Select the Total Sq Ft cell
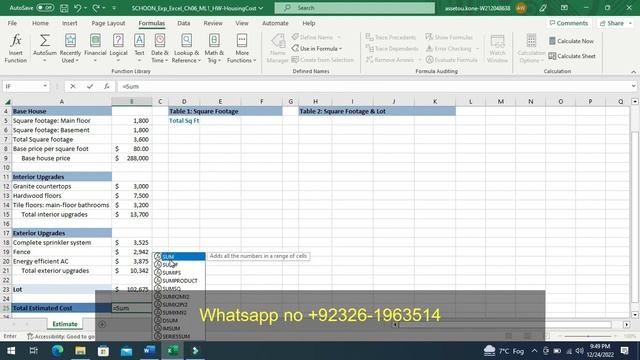The height and width of the screenshot is (360, 640). (184, 121)
